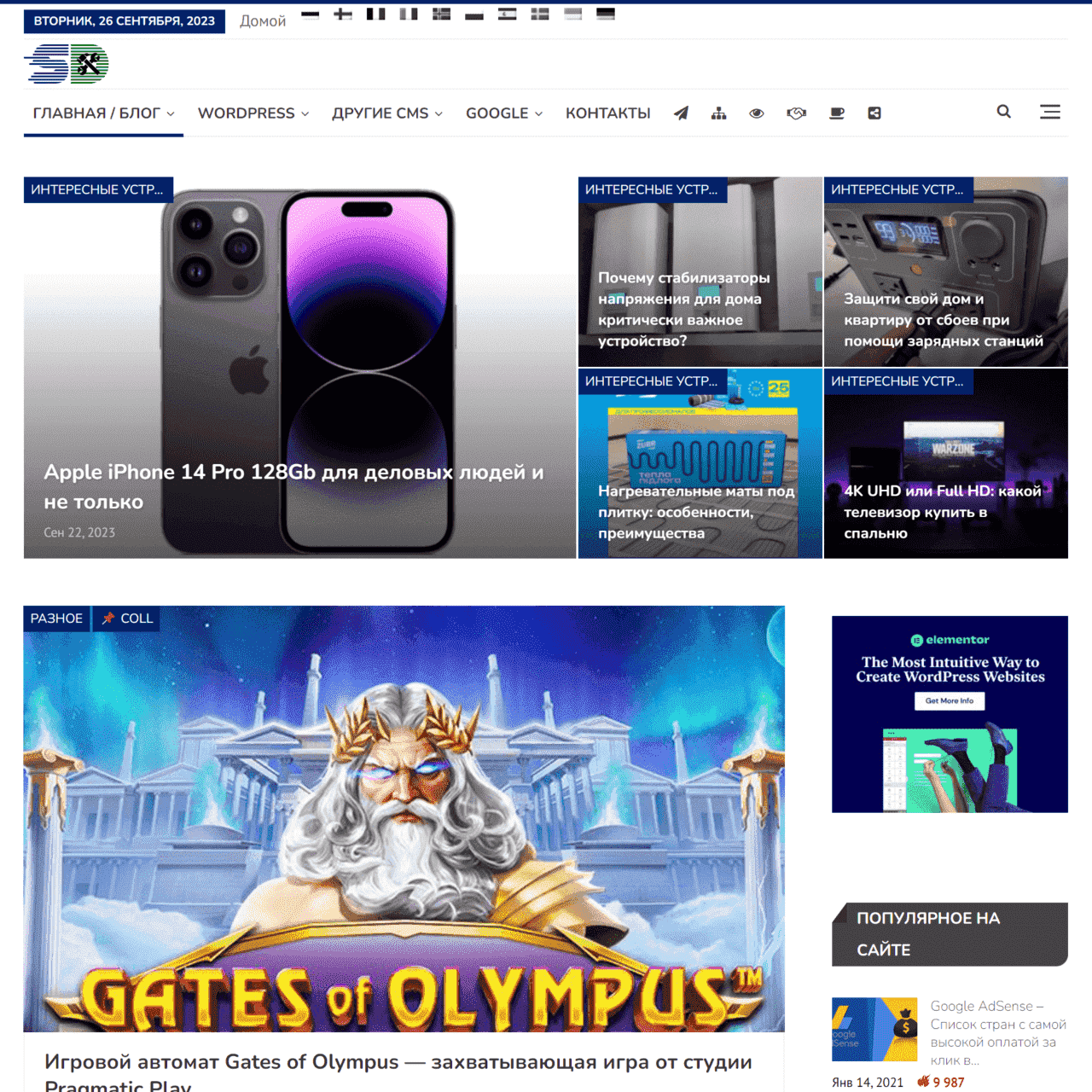
Task: Select the Italian flag next to French
Action: pos(409,14)
